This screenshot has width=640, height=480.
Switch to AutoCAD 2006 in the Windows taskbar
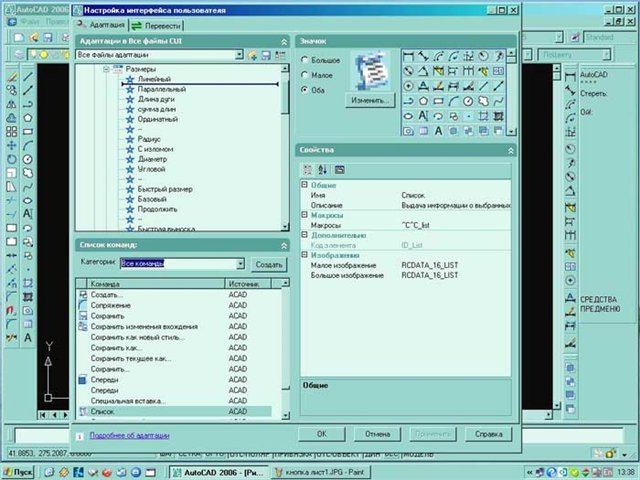click(219, 472)
